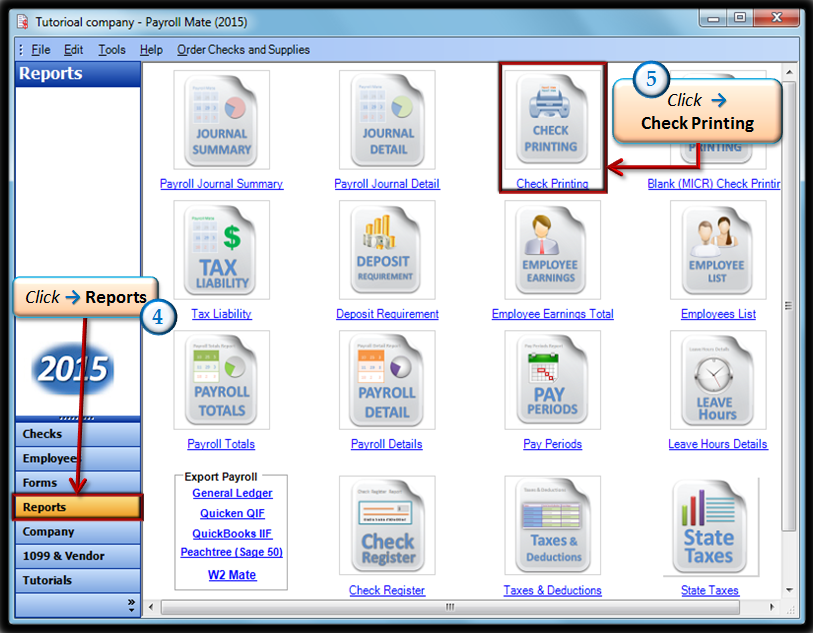This screenshot has width=813, height=633.
Task: Open the Pay Periods calendar icon
Action: (552, 380)
